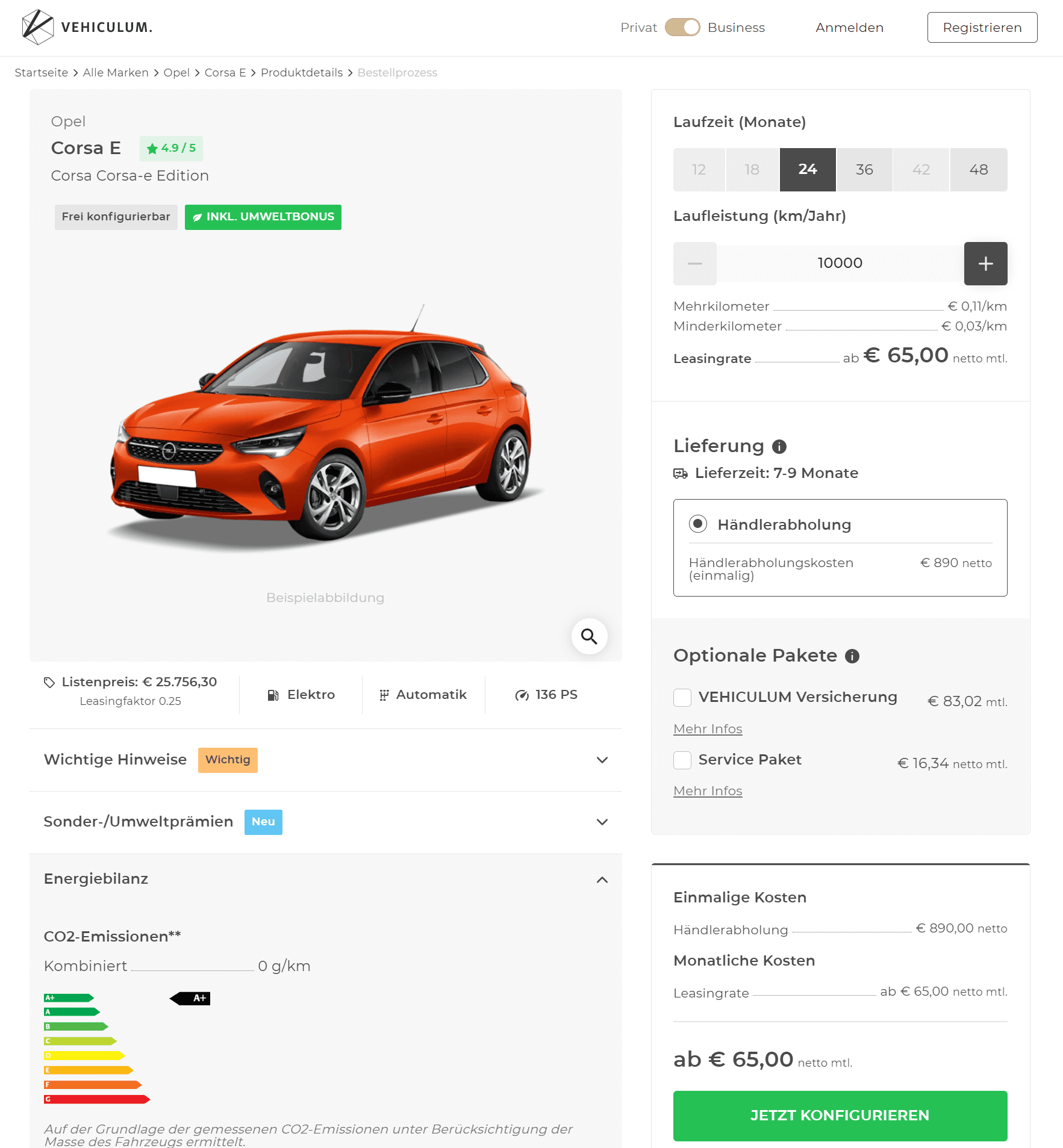Image resolution: width=1063 pixels, height=1148 pixels.
Task: Click the Privat label
Action: click(638, 28)
